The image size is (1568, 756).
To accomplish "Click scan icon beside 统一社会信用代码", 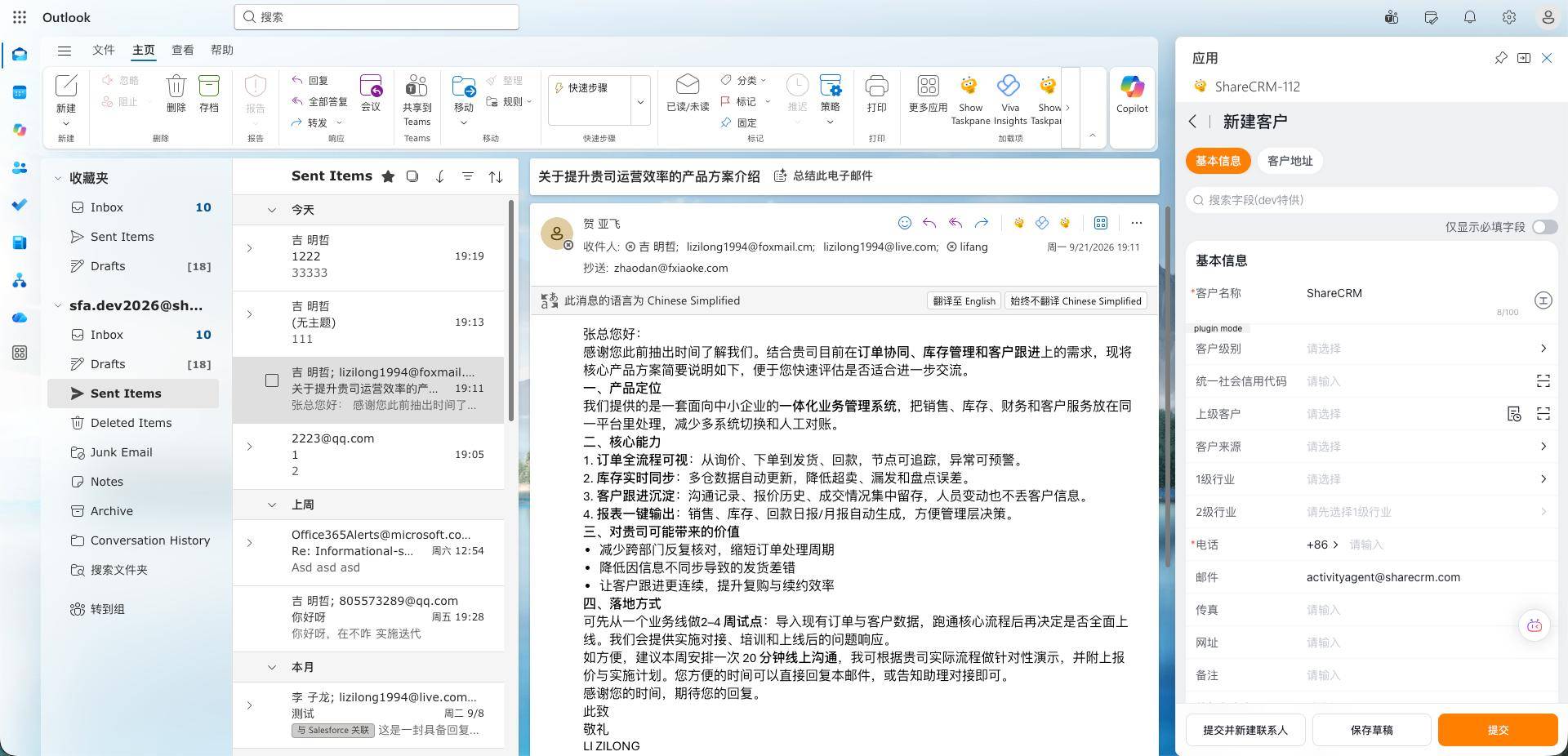I will pos(1543,381).
